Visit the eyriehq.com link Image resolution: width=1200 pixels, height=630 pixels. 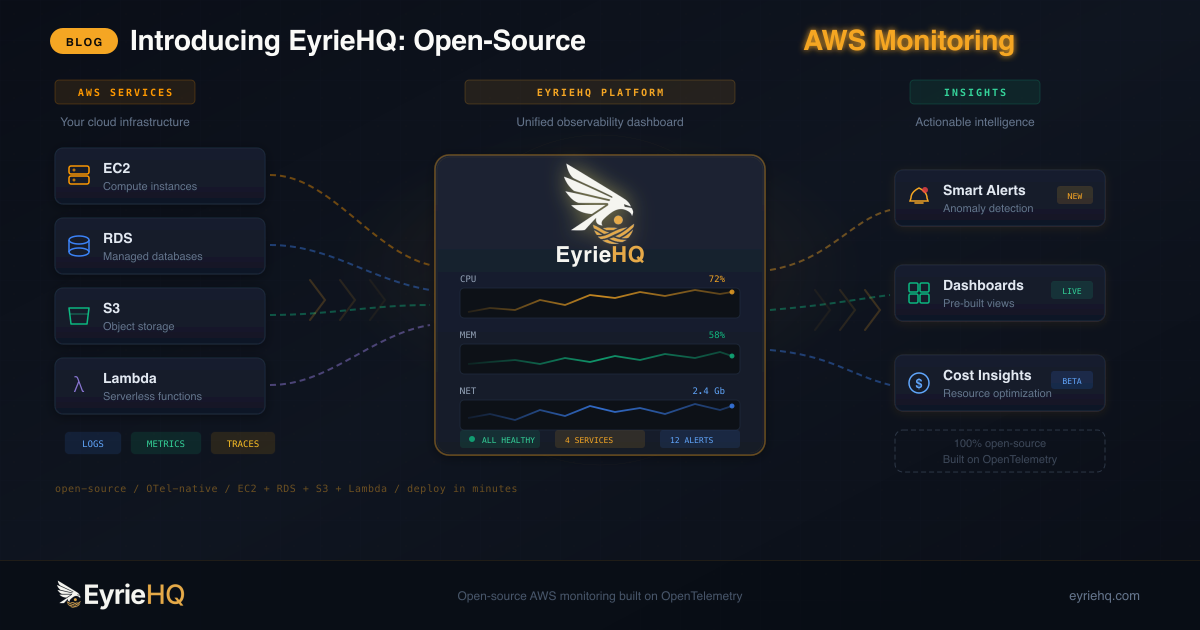1104,595
